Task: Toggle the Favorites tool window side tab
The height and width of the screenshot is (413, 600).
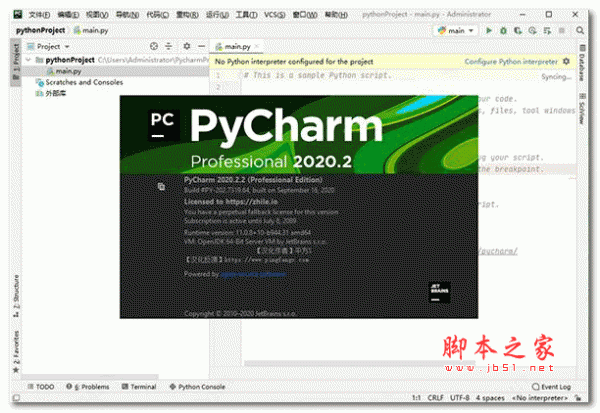Action: (x=16, y=352)
